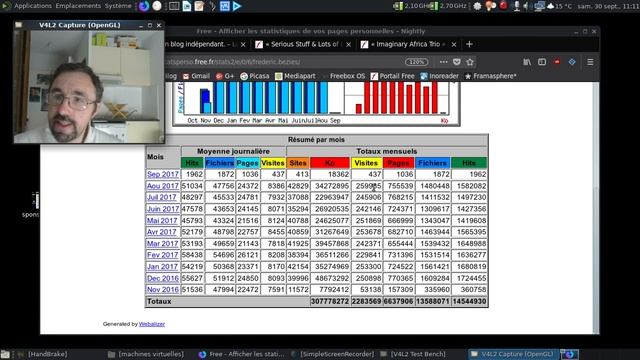
Task: Switch to V4L2 Capture (OpenGL) taskbar entry
Action: point(513,354)
